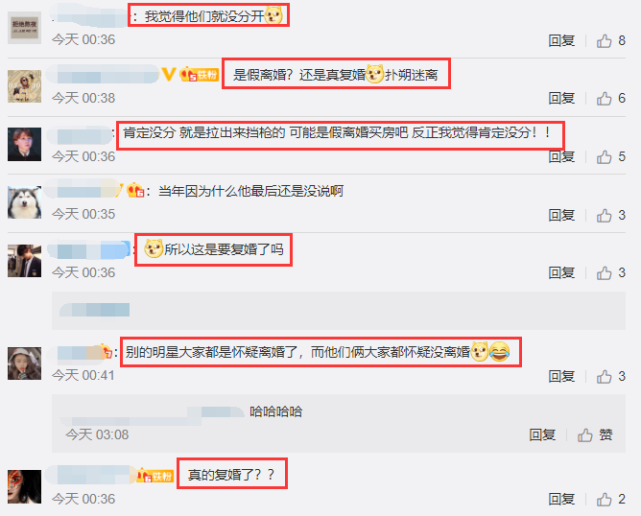Image resolution: width=641 pixels, height=516 pixels.
Task: Open the husky dog avatar profile
Action: point(25,202)
